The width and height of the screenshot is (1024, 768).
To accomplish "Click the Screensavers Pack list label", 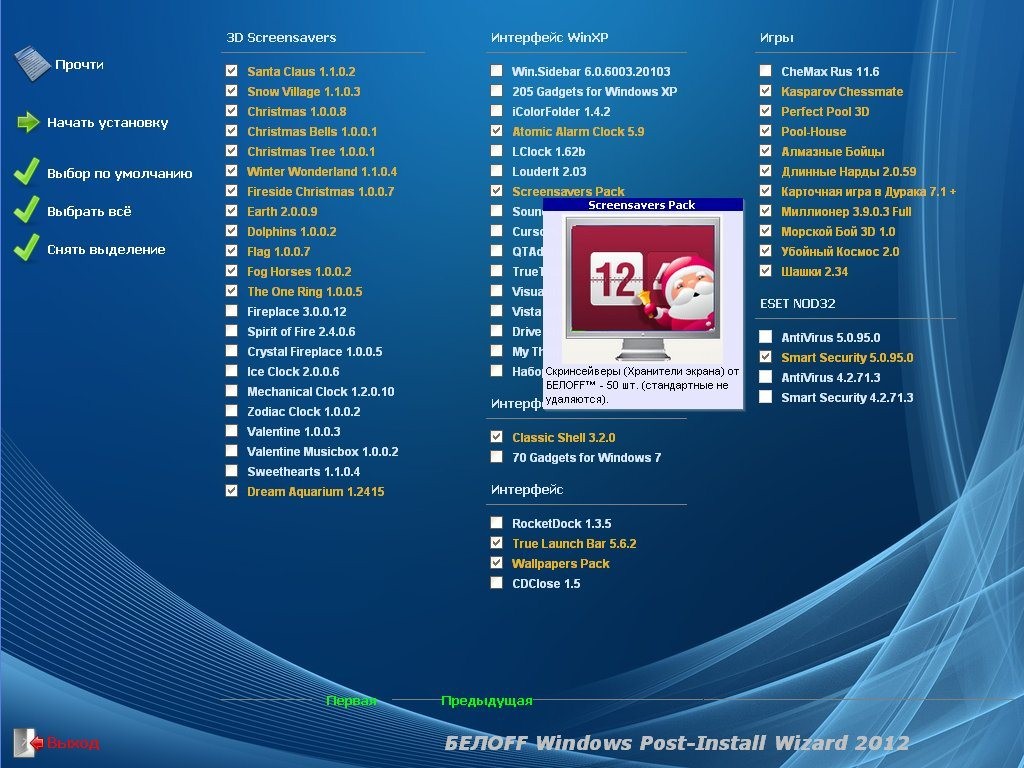I will [568, 192].
